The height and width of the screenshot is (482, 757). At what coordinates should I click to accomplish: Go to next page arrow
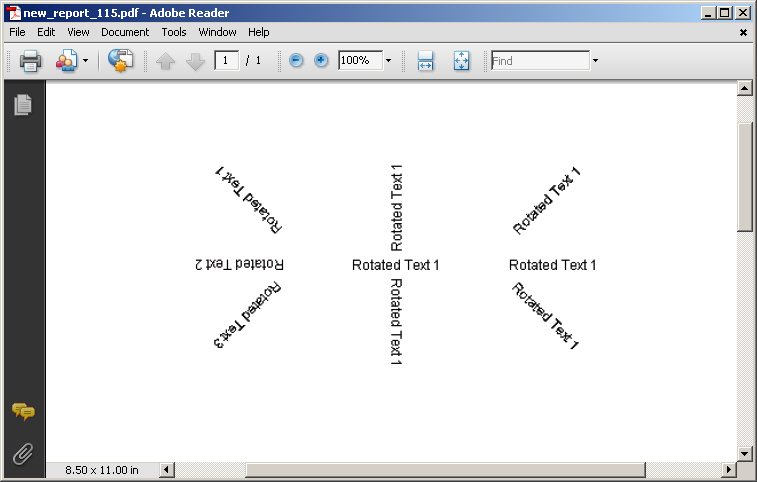(x=196, y=61)
